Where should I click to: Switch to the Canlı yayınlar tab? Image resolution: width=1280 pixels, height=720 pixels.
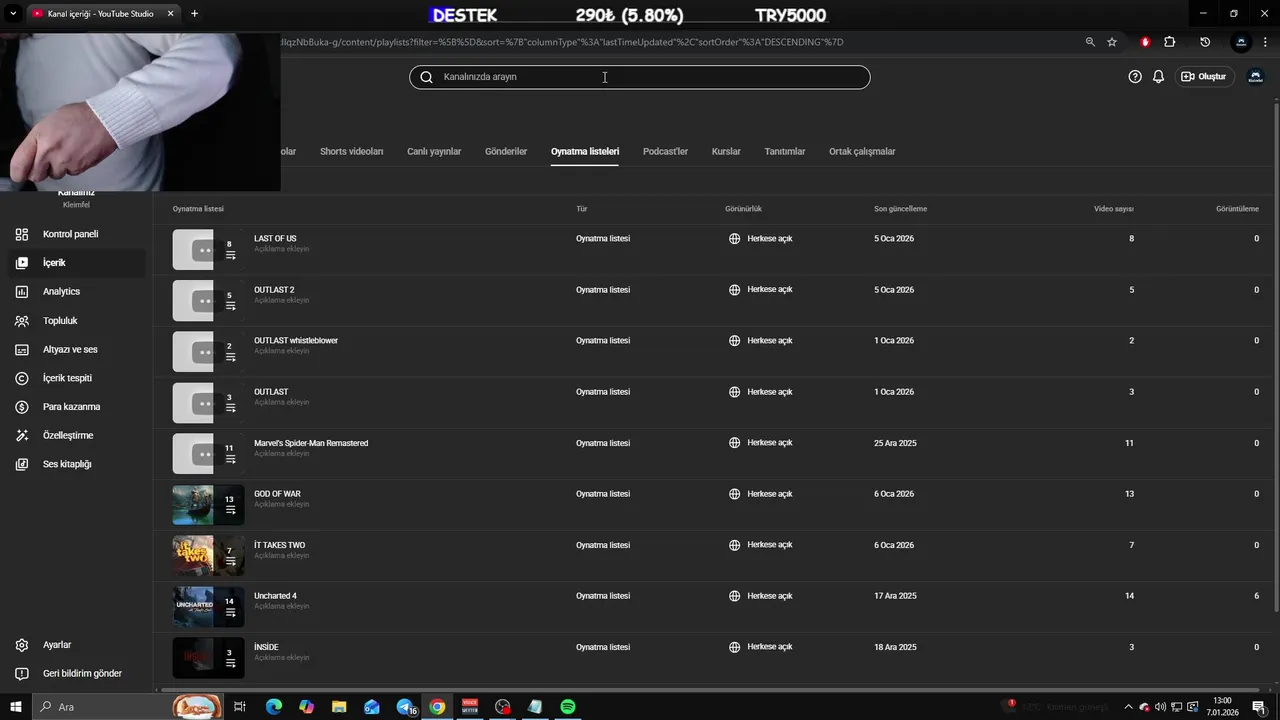(x=434, y=152)
